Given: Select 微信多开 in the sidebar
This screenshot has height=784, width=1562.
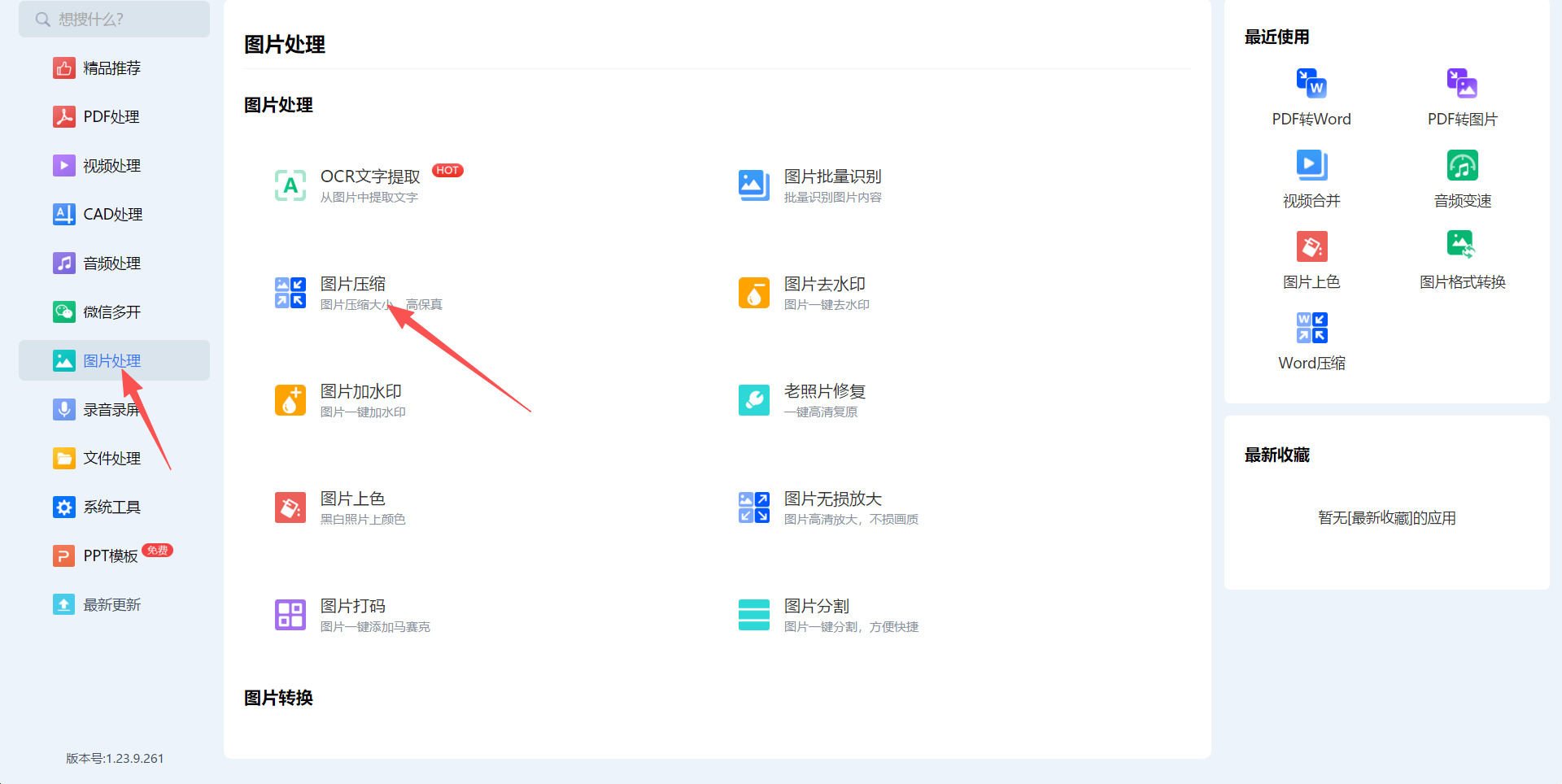Looking at the screenshot, I should tap(112, 312).
